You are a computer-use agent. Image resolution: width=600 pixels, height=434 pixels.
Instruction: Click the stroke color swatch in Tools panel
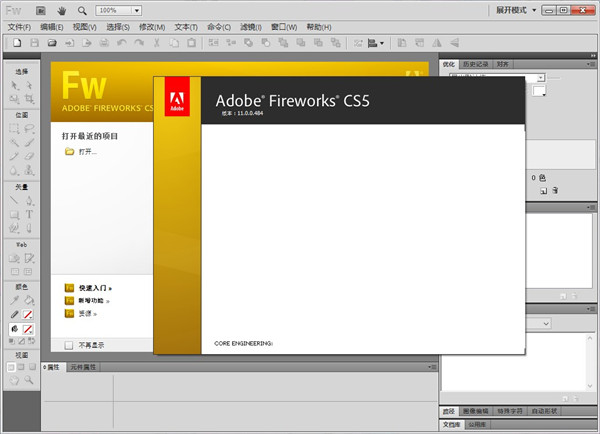(x=28, y=315)
